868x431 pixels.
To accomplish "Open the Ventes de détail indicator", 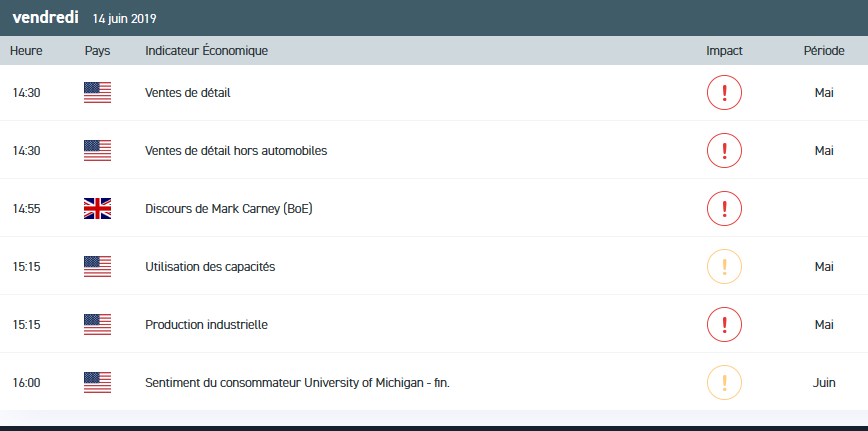I will click(188, 93).
